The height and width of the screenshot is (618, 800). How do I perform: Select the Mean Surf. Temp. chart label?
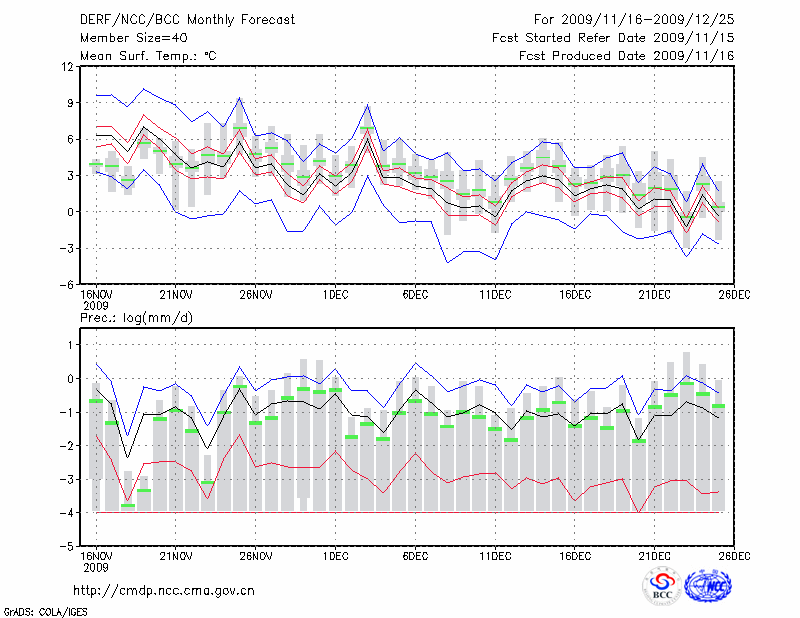pyautogui.click(x=148, y=55)
